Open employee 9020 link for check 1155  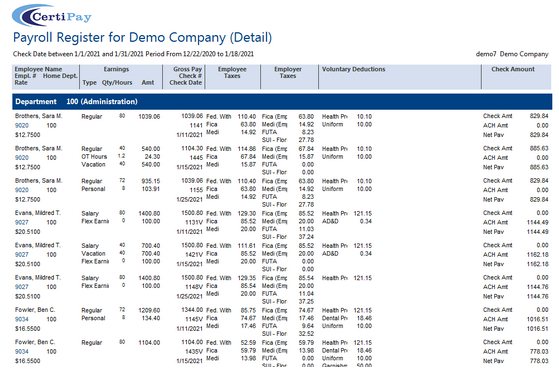click(22, 190)
